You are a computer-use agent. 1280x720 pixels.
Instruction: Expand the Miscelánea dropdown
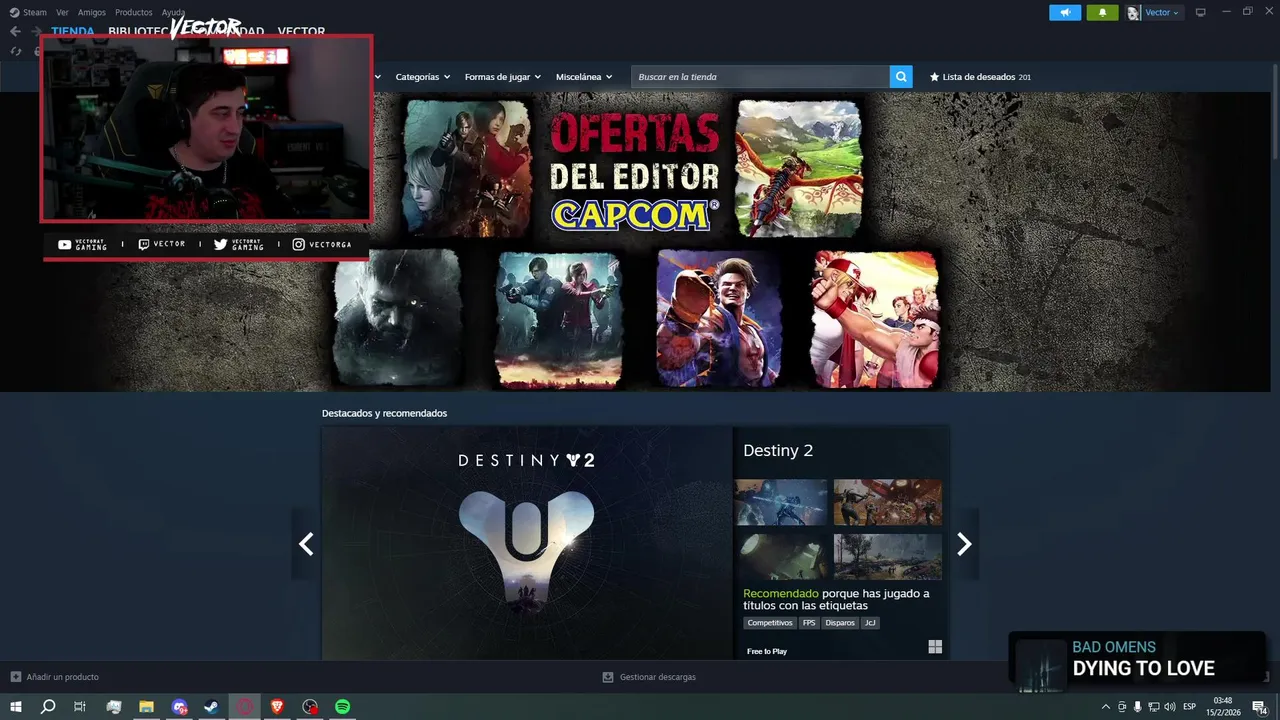[x=586, y=77]
